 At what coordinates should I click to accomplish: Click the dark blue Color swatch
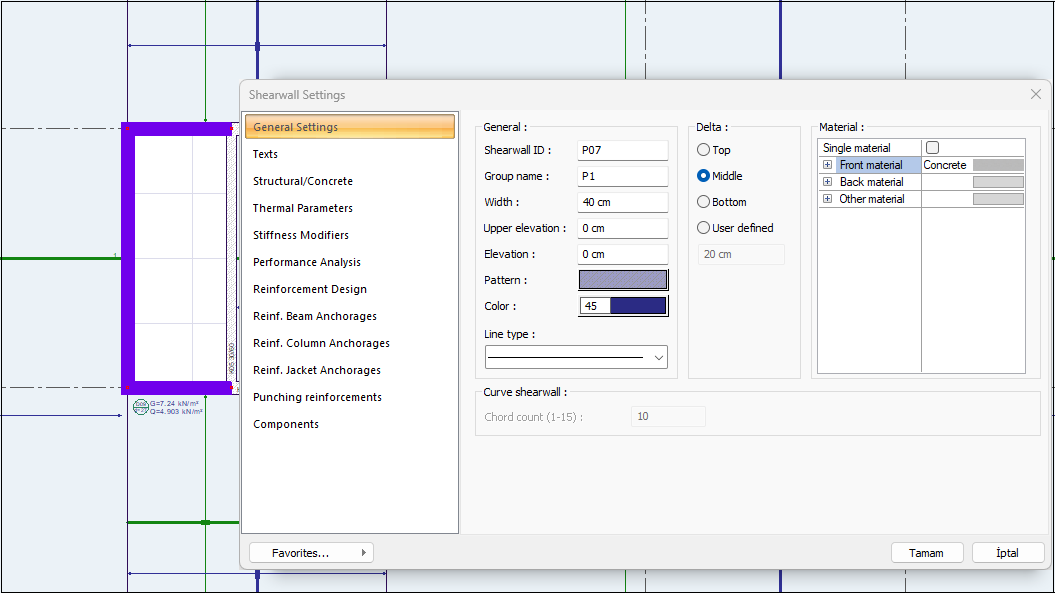(x=638, y=306)
